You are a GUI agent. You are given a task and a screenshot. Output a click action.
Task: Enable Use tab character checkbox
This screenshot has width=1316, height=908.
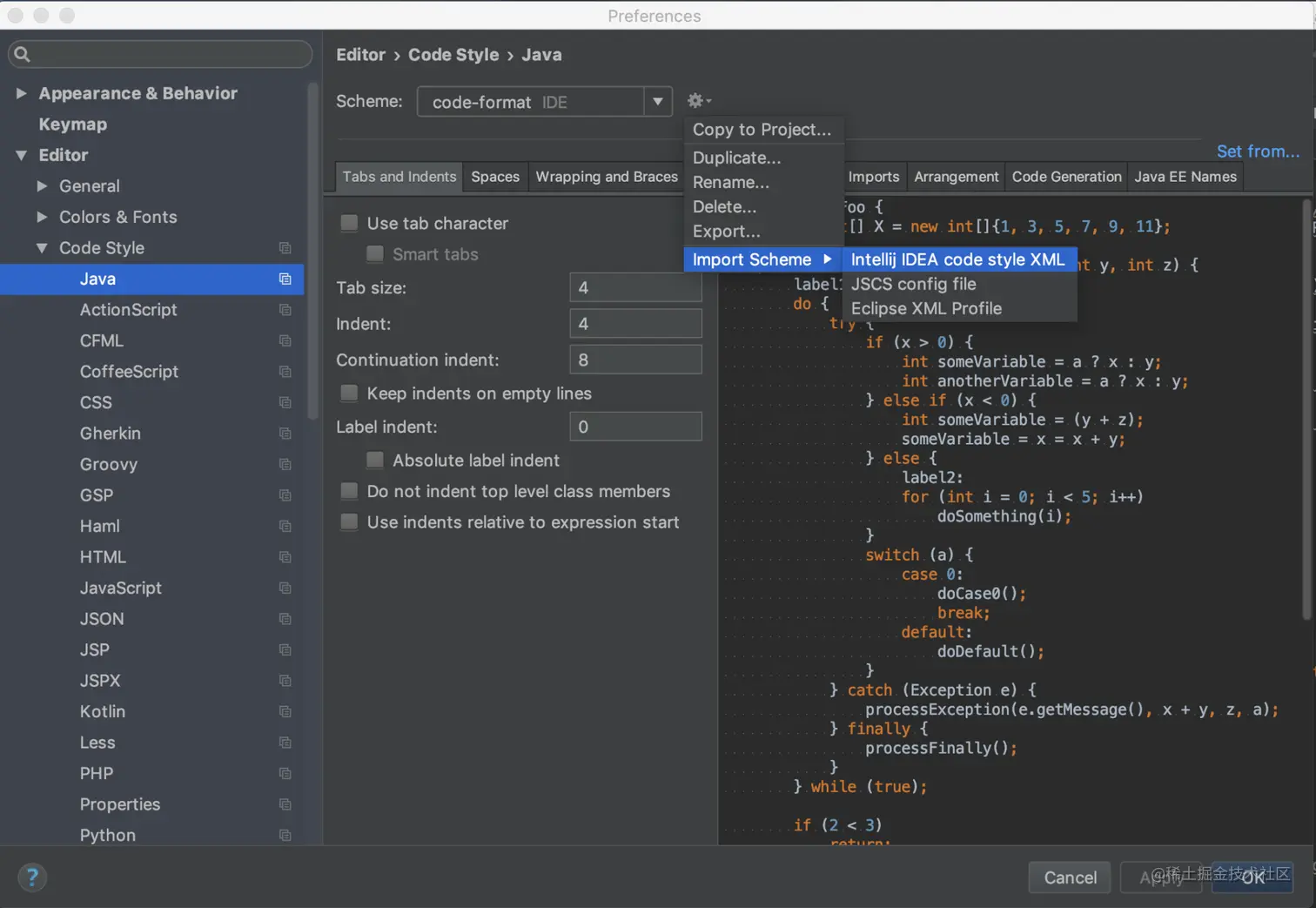[x=349, y=223]
